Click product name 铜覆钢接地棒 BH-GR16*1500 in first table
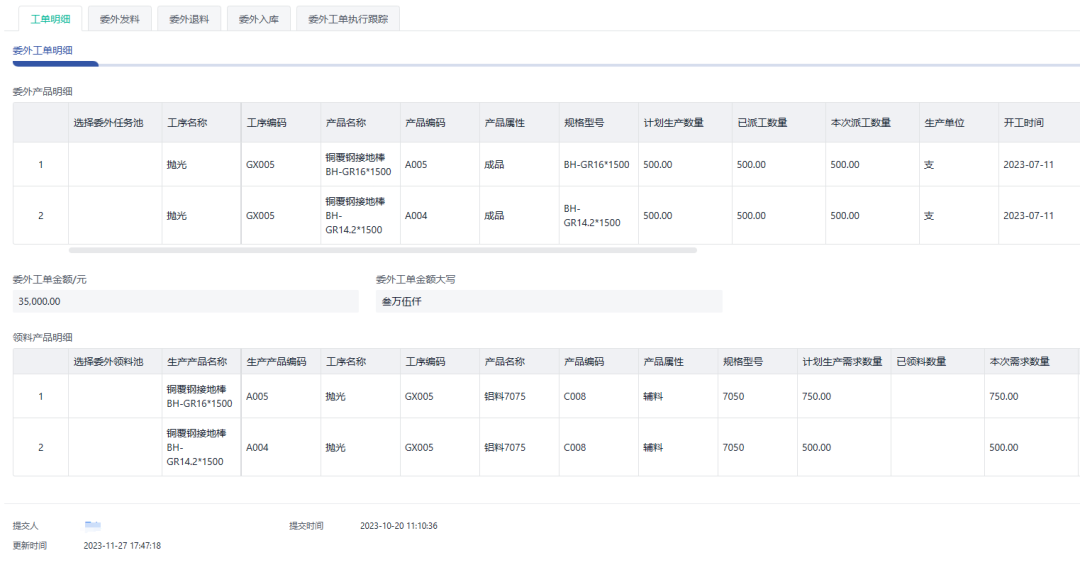Image resolution: width=1080 pixels, height=565 pixels. pos(358,164)
